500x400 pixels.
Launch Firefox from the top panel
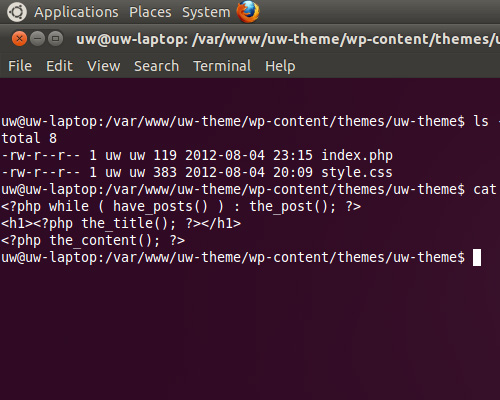[248, 12]
